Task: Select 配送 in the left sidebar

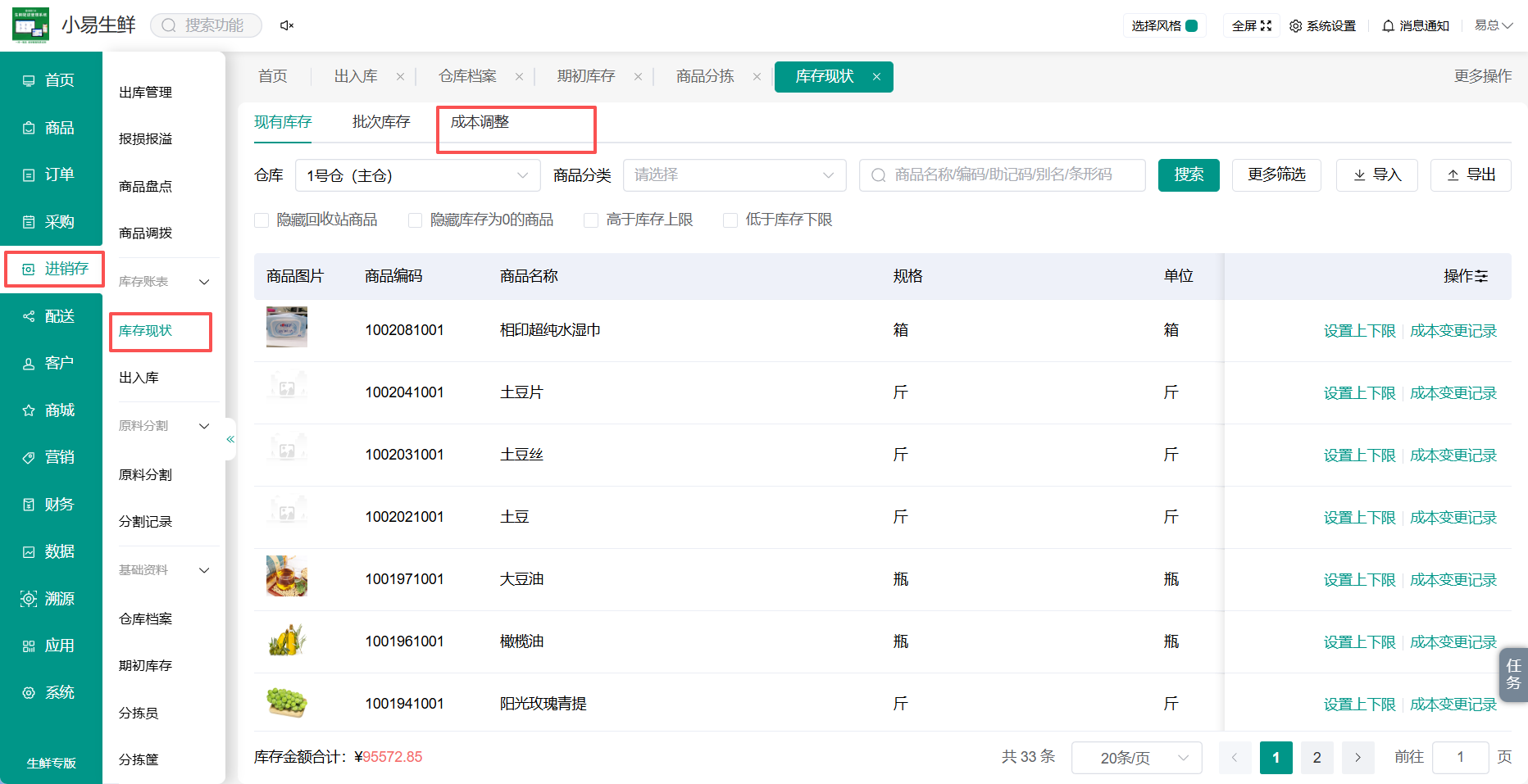Action: tap(51, 316)
